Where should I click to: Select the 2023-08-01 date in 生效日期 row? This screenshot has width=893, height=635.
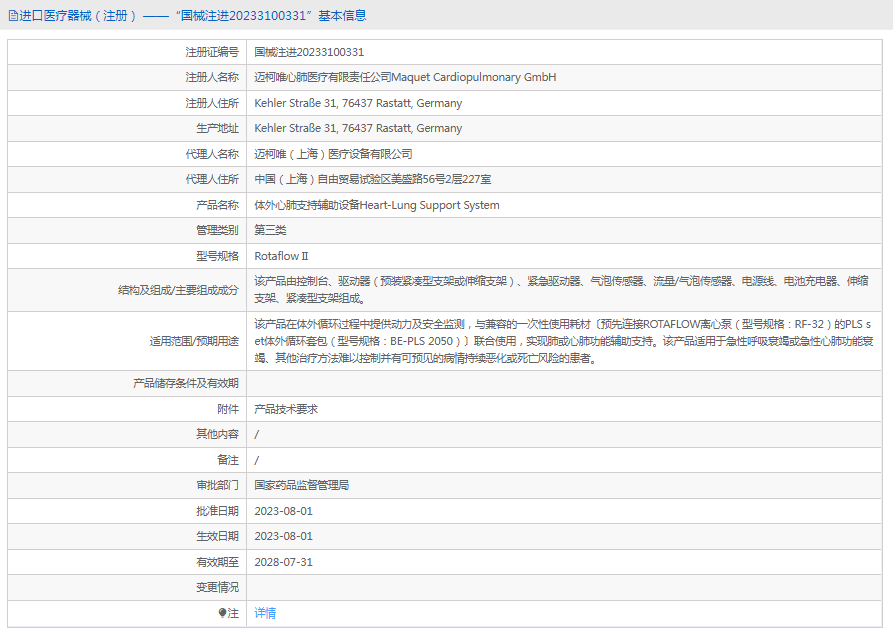pos(284,536)
